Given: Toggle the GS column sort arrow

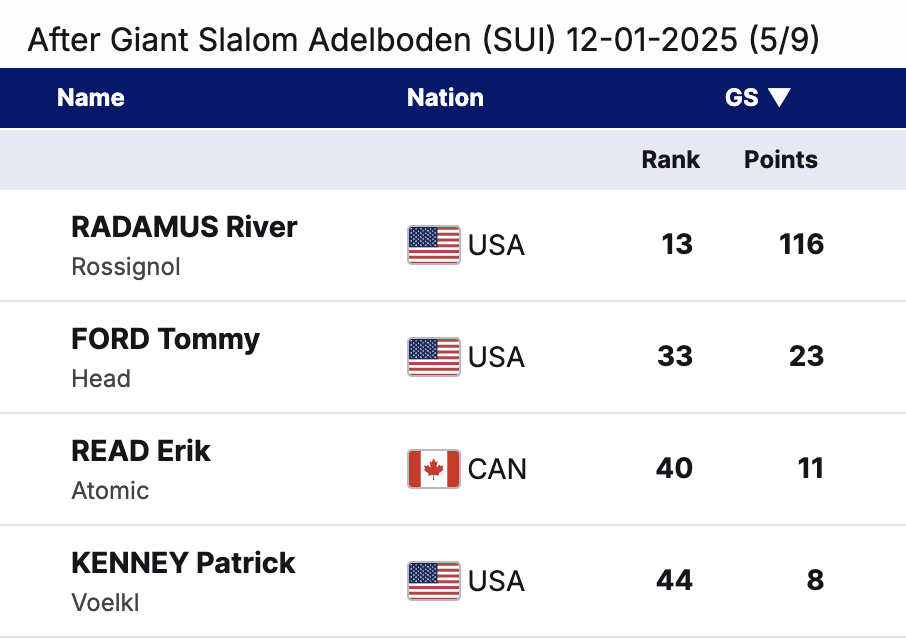Looking at the screenshot, I should (x=780, y=98).
